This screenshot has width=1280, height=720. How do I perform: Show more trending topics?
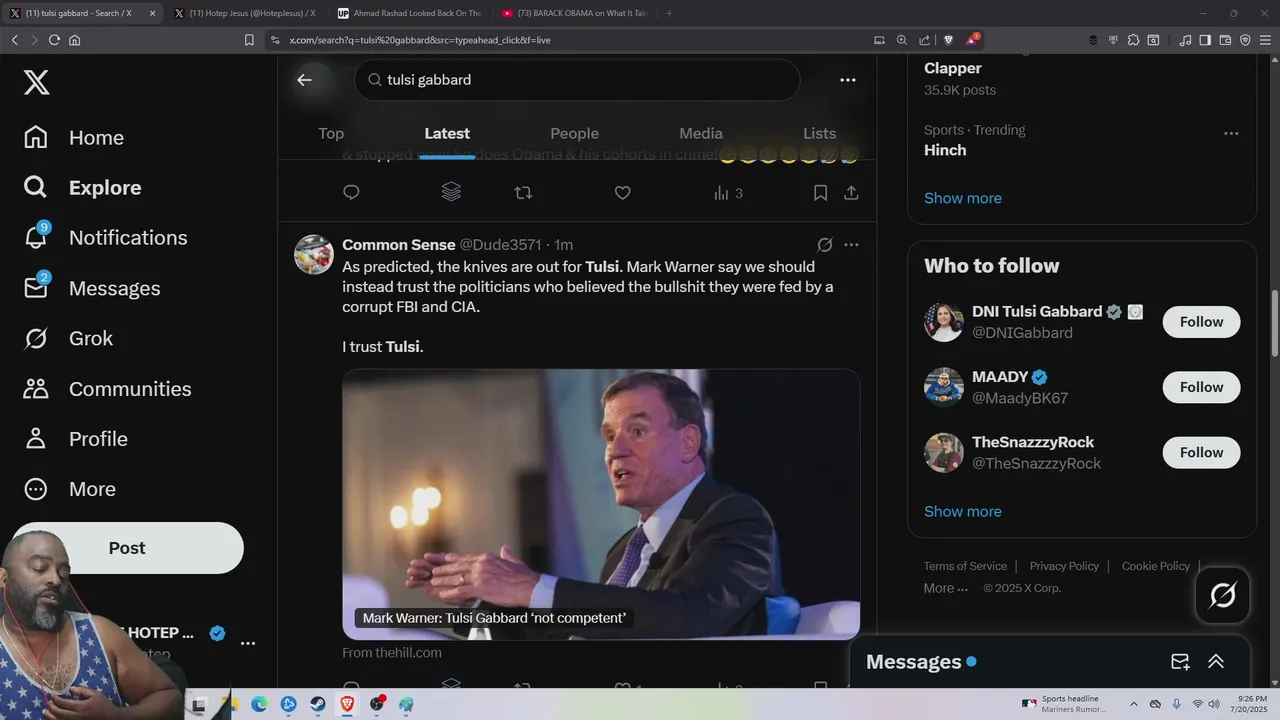point(962,198)
